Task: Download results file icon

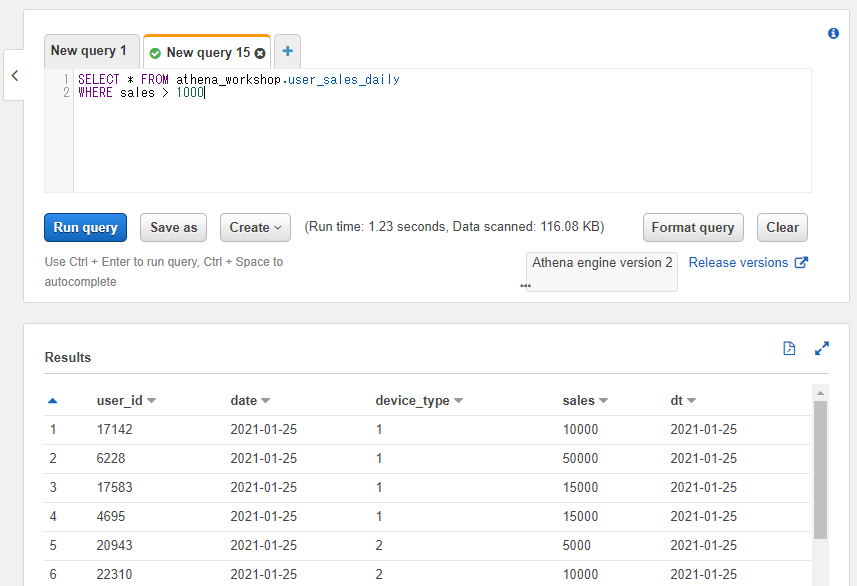Action: (x=789, y=348)
